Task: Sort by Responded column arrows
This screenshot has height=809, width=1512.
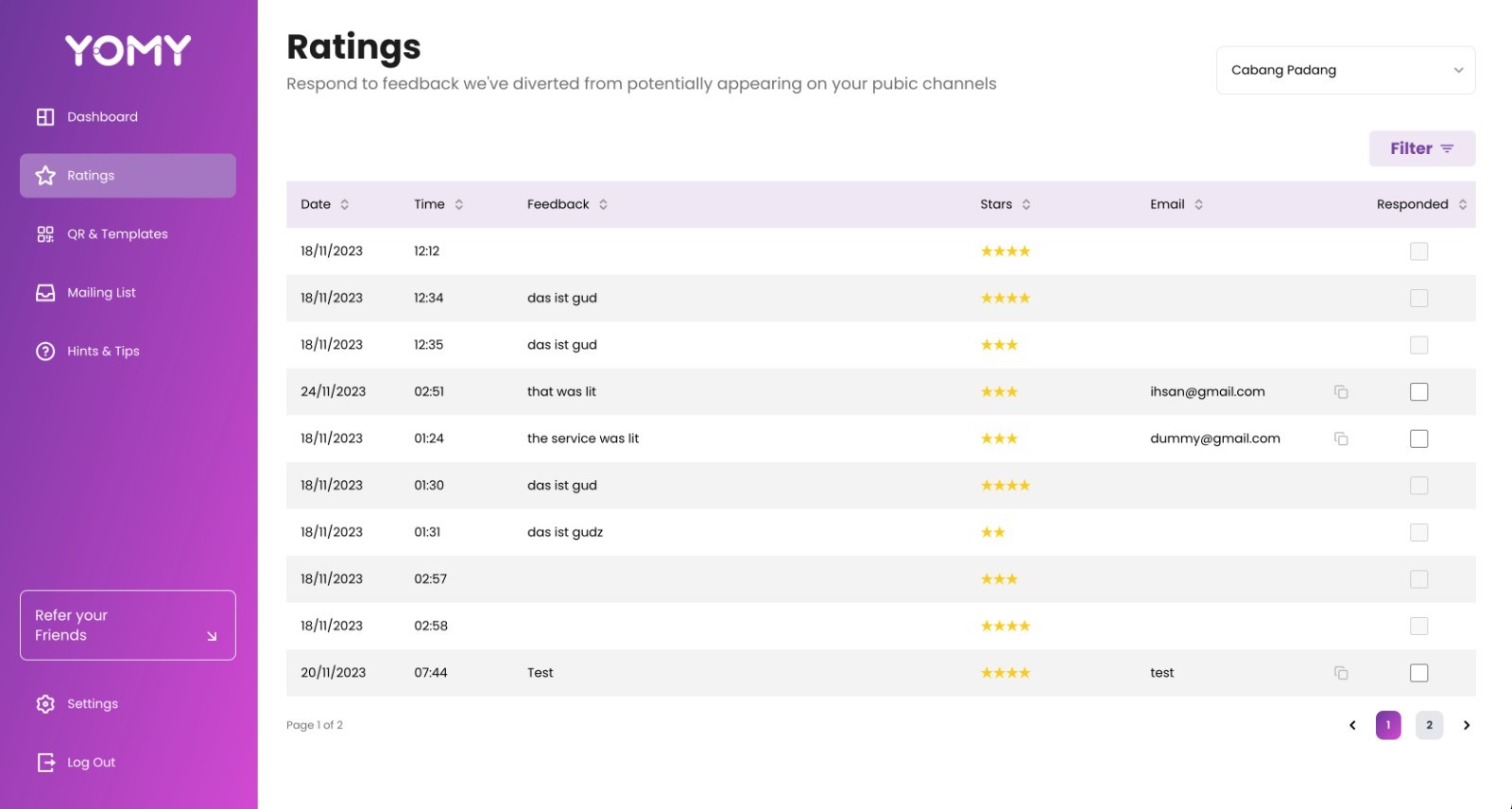Action: tap(1463, 204)
